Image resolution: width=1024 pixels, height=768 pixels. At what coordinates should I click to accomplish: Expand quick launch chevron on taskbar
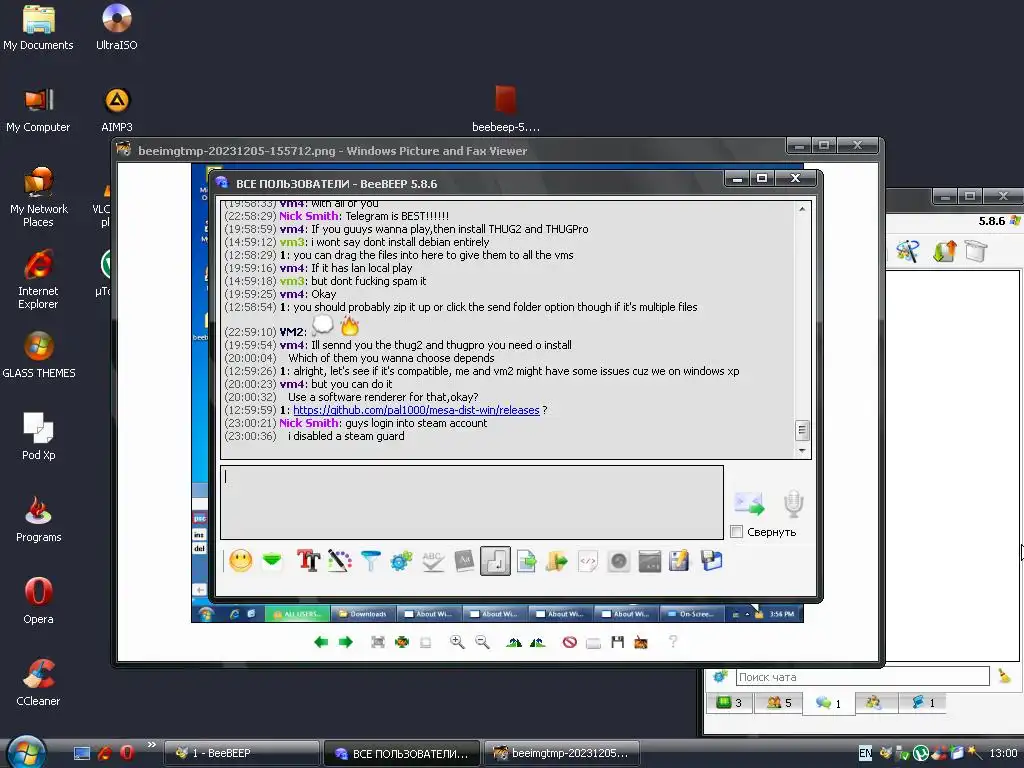coord(152,744)
